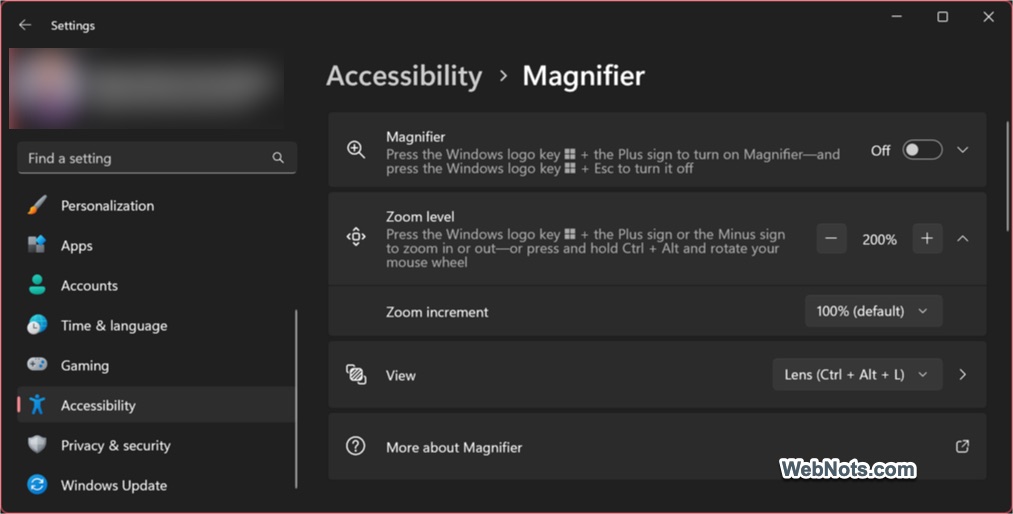The width and height of the screenshot is (1013, 514).
Task: Click the Zoom level move-arrows icon
Action: (x=356, y=236)
